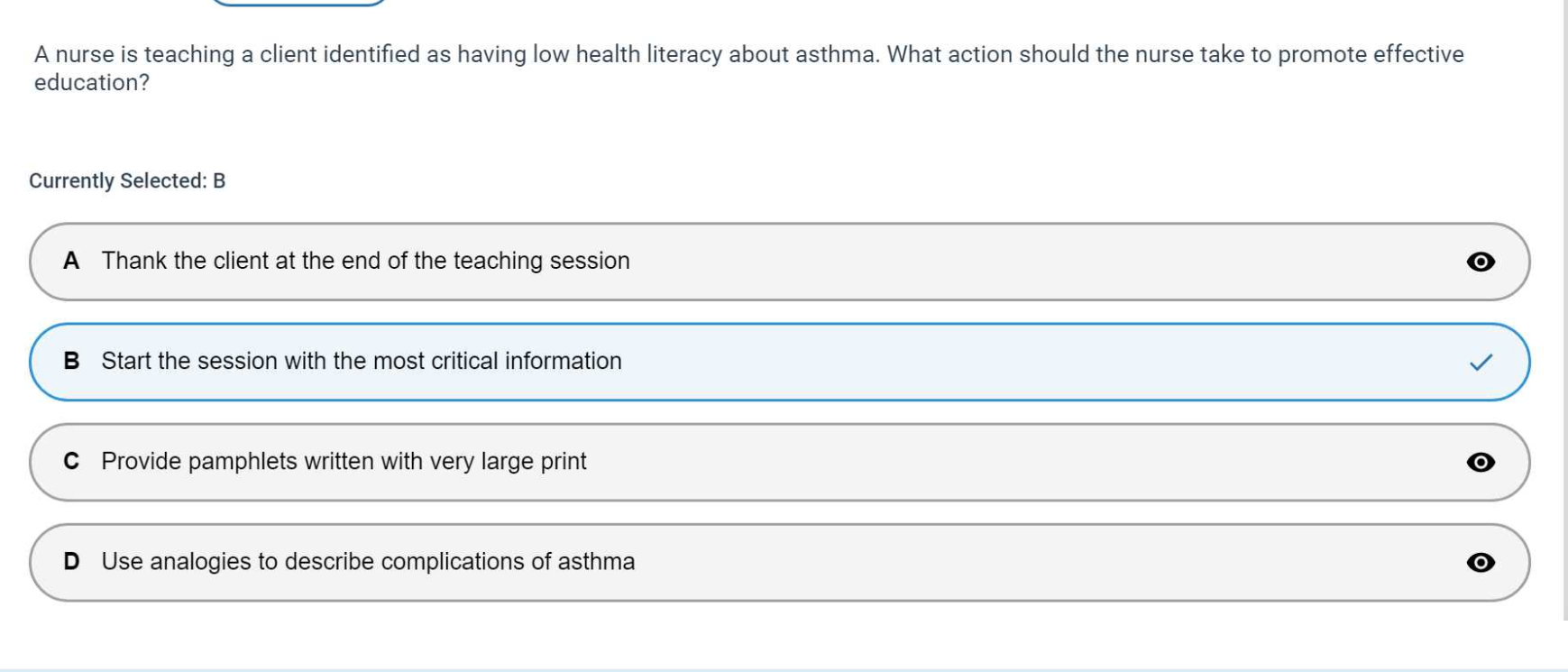
Task: Click the partially visible button at top
Action: (298, 3)
